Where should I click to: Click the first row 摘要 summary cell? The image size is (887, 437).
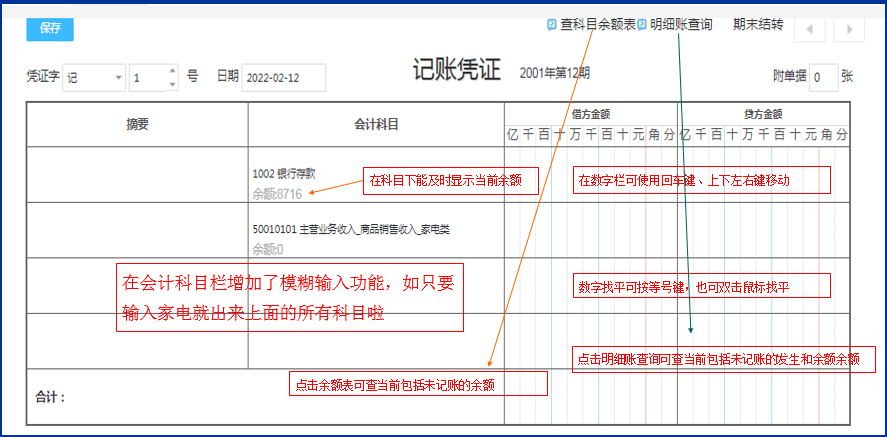tap(137, 174)
